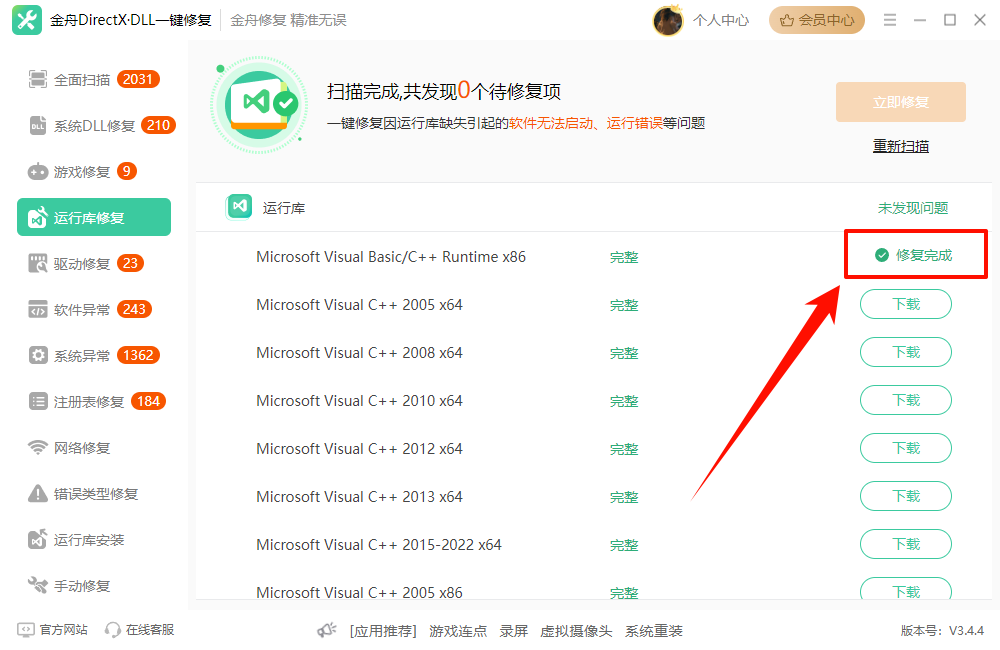The width and height of the screenshot is (1000, 650).
Task: Click the megaphone announcement icon
Action: pyautogui.click(x=327, y=630)
